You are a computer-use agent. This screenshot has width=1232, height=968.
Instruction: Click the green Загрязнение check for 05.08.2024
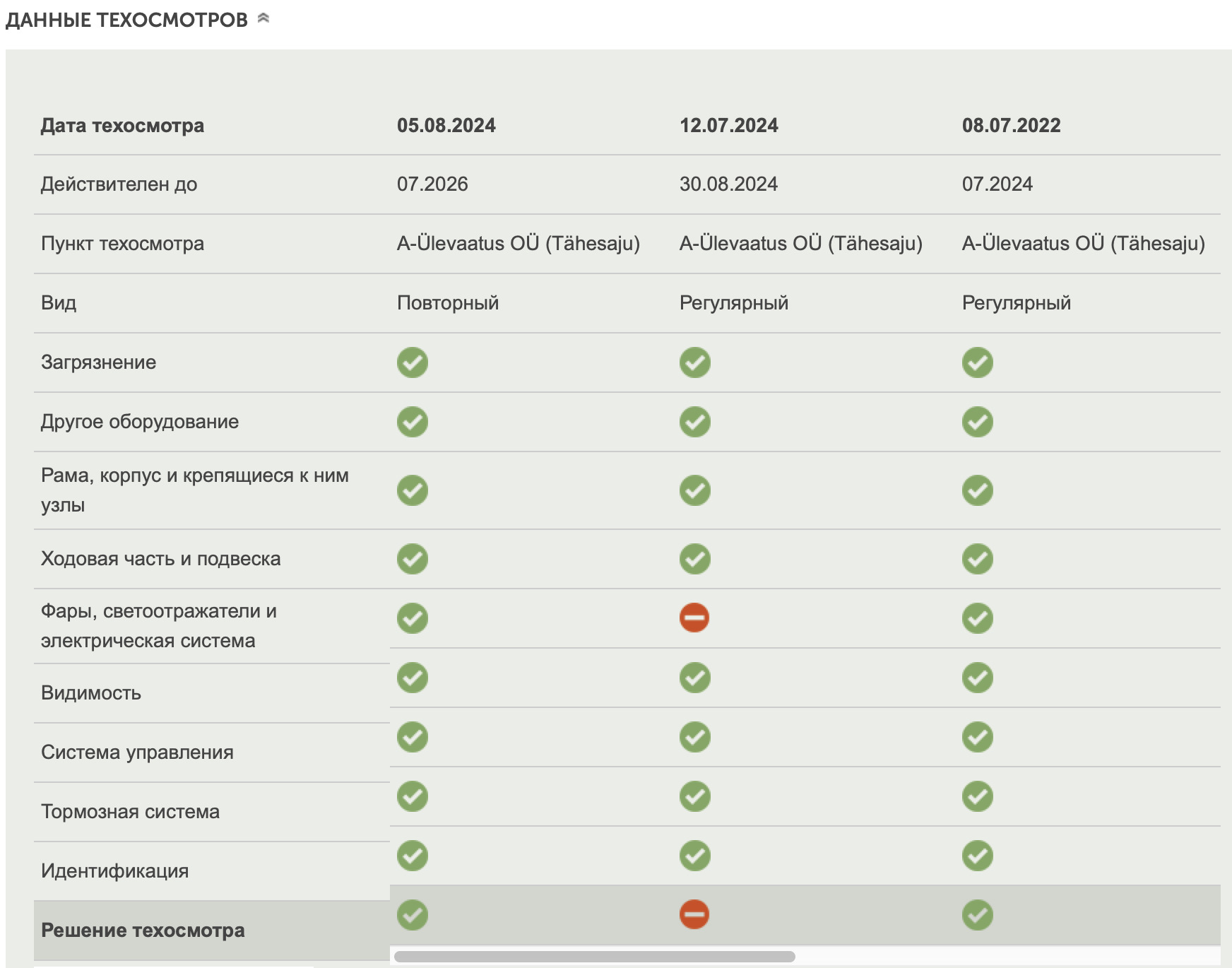(x=413, y=362)
